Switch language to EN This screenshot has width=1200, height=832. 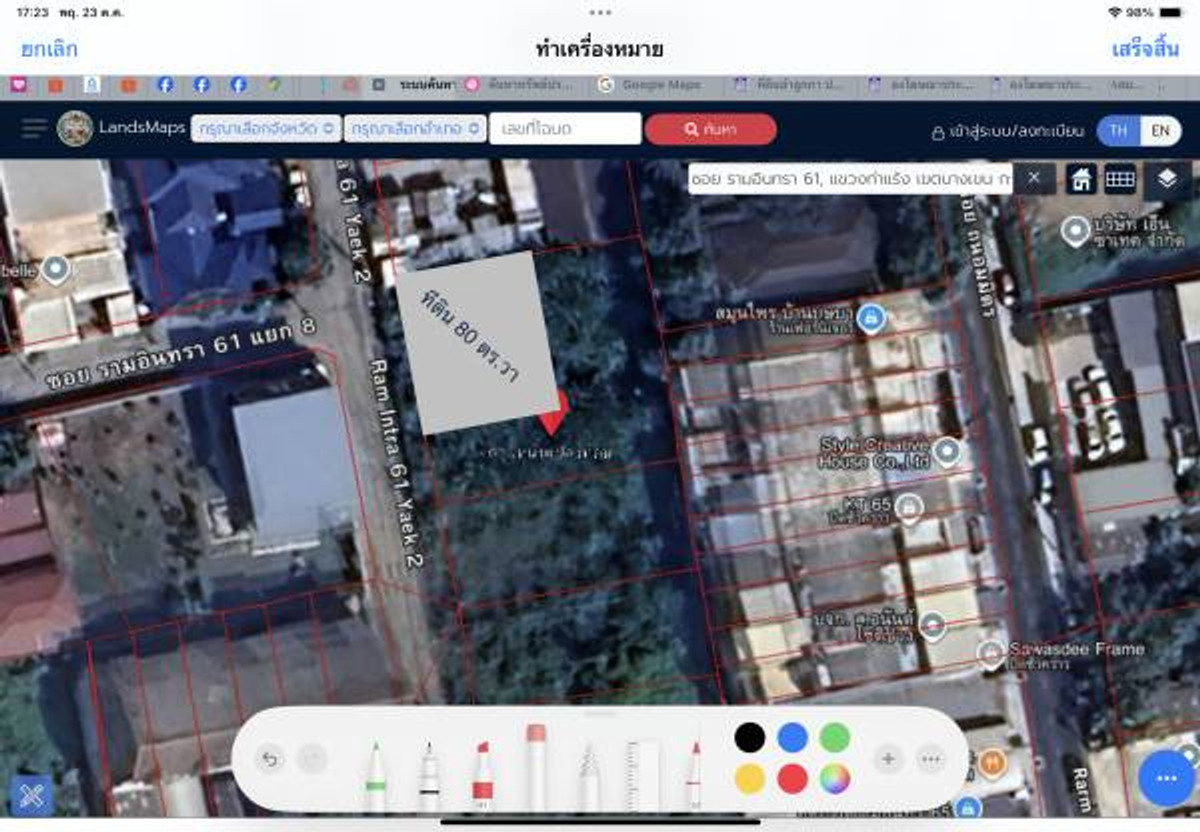(1160, 130)
